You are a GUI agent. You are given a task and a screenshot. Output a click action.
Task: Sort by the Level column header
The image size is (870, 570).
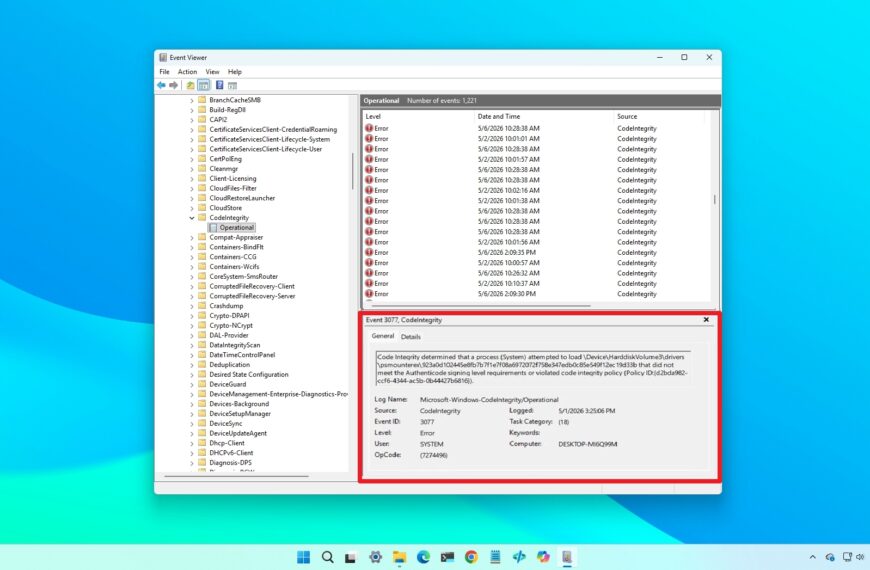click(x=418, y=117)
